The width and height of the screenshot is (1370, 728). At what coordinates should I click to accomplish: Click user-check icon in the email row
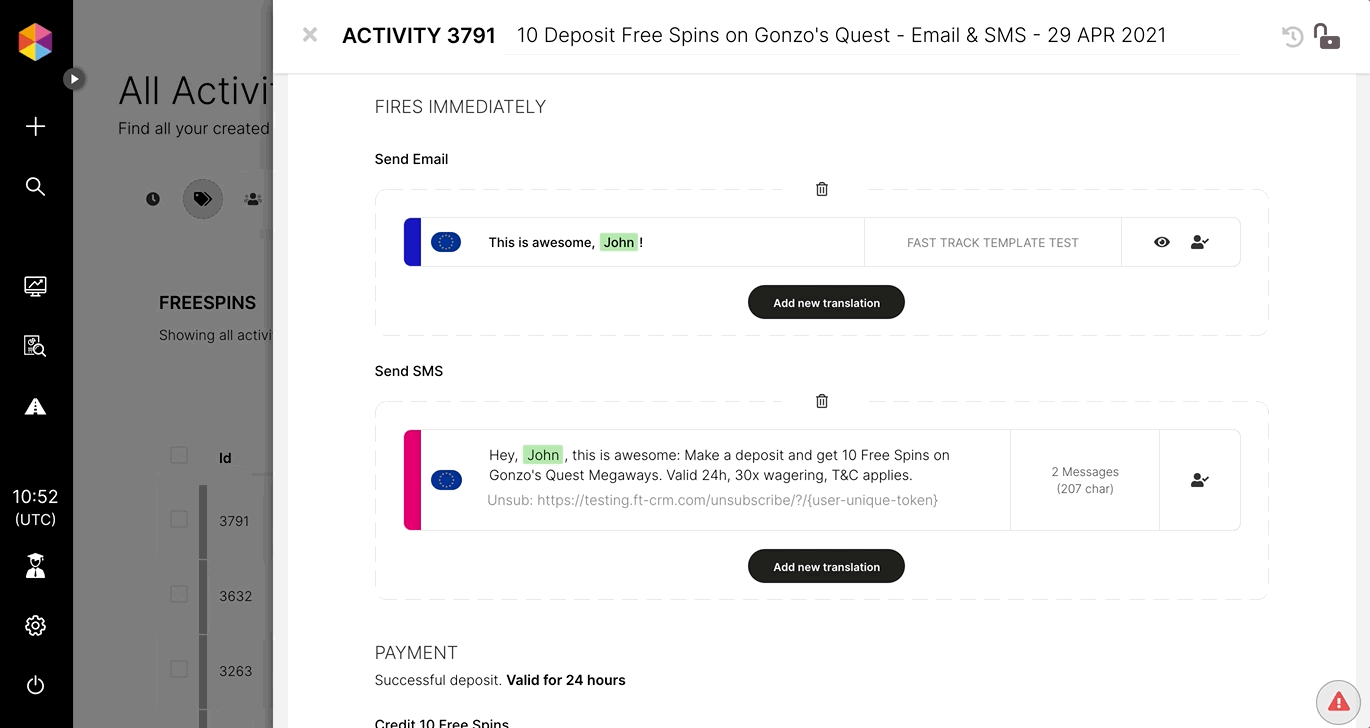coord(1200,242)
